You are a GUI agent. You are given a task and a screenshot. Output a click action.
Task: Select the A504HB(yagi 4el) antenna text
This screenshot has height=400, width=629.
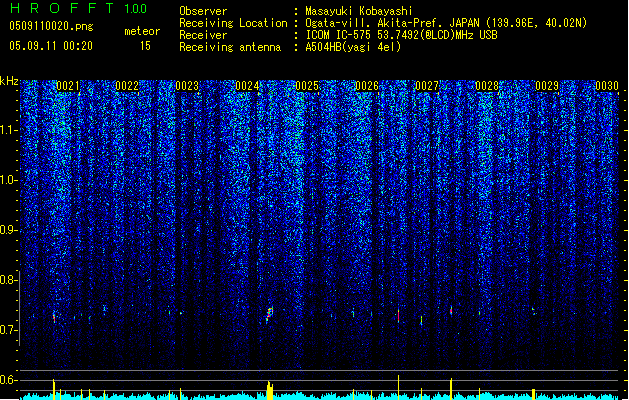click(353, 47)
